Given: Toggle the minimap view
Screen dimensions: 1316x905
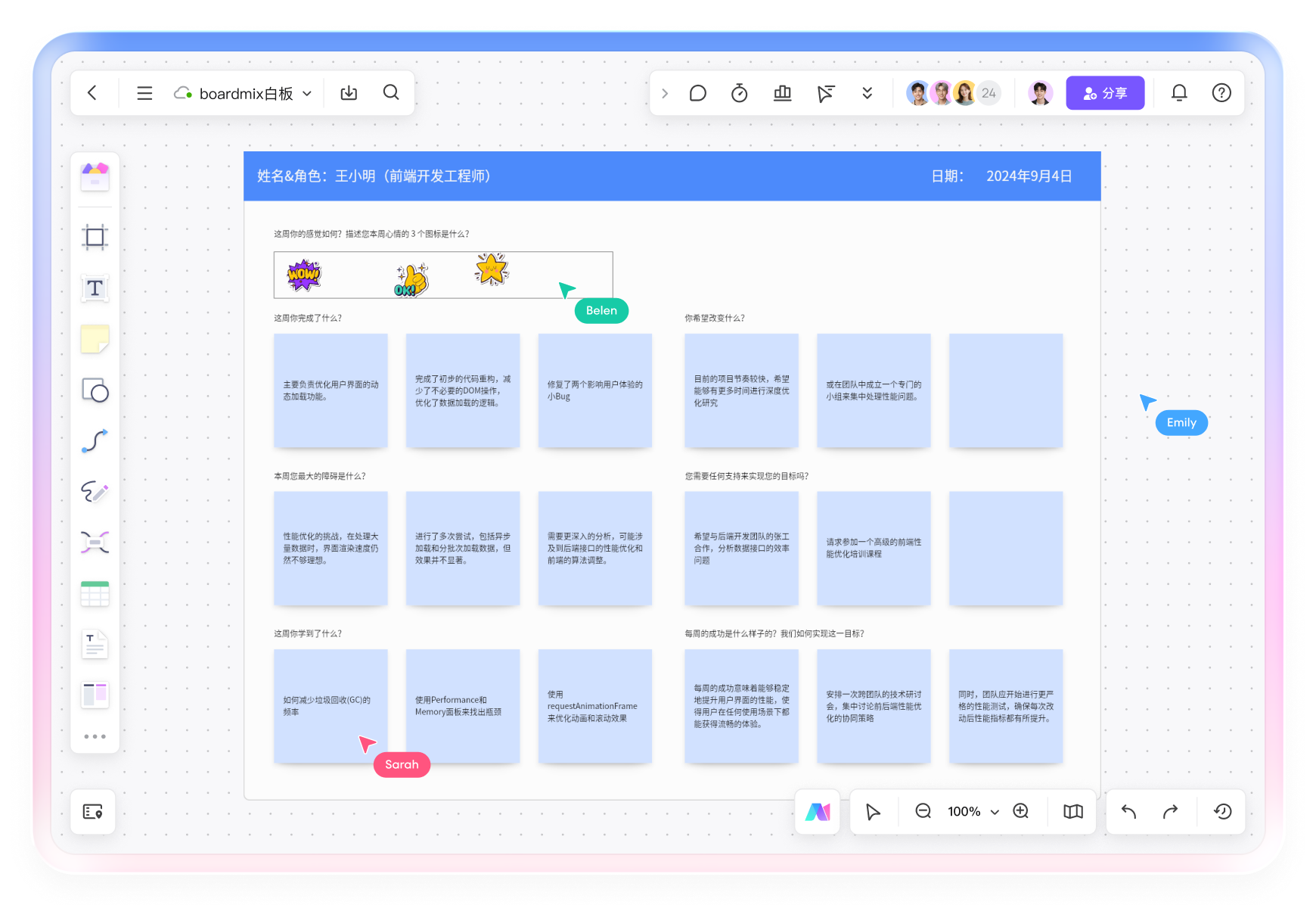Looking at the screenshot, I should [x=1072, y=811].
